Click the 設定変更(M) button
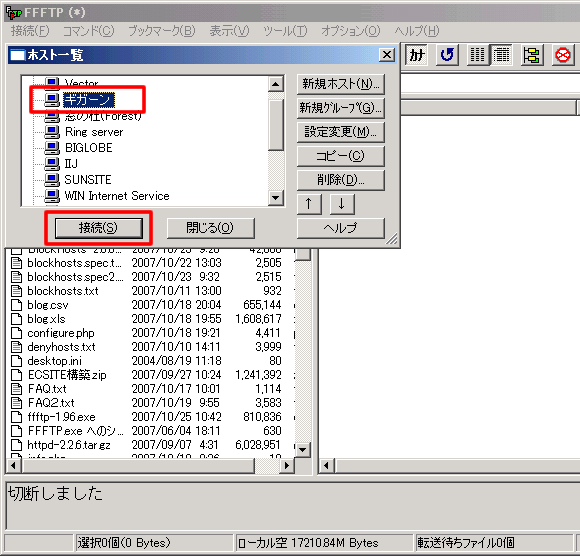Image resolution: width=580 pixels, height=556 pixels. click(341, 132)
